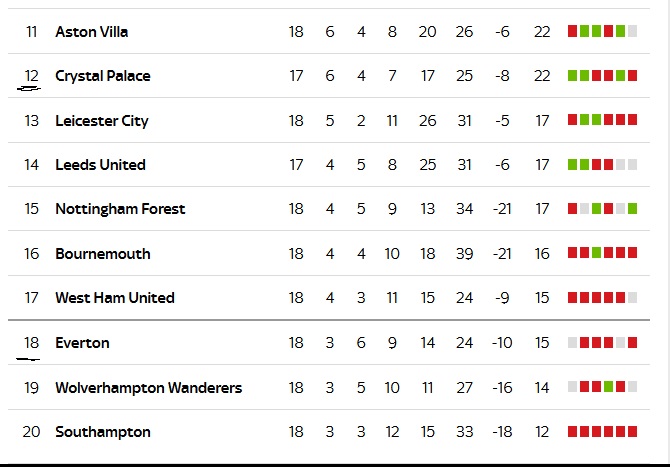Open the Everton team link
The width and height of the screenshot is (670, 467).
(82, 343)
